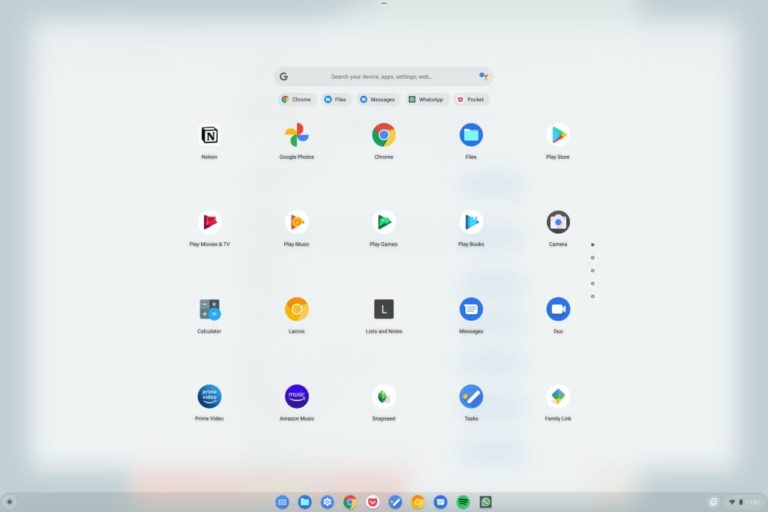Launch the Amazon Music app

click(x=296, y=396)
